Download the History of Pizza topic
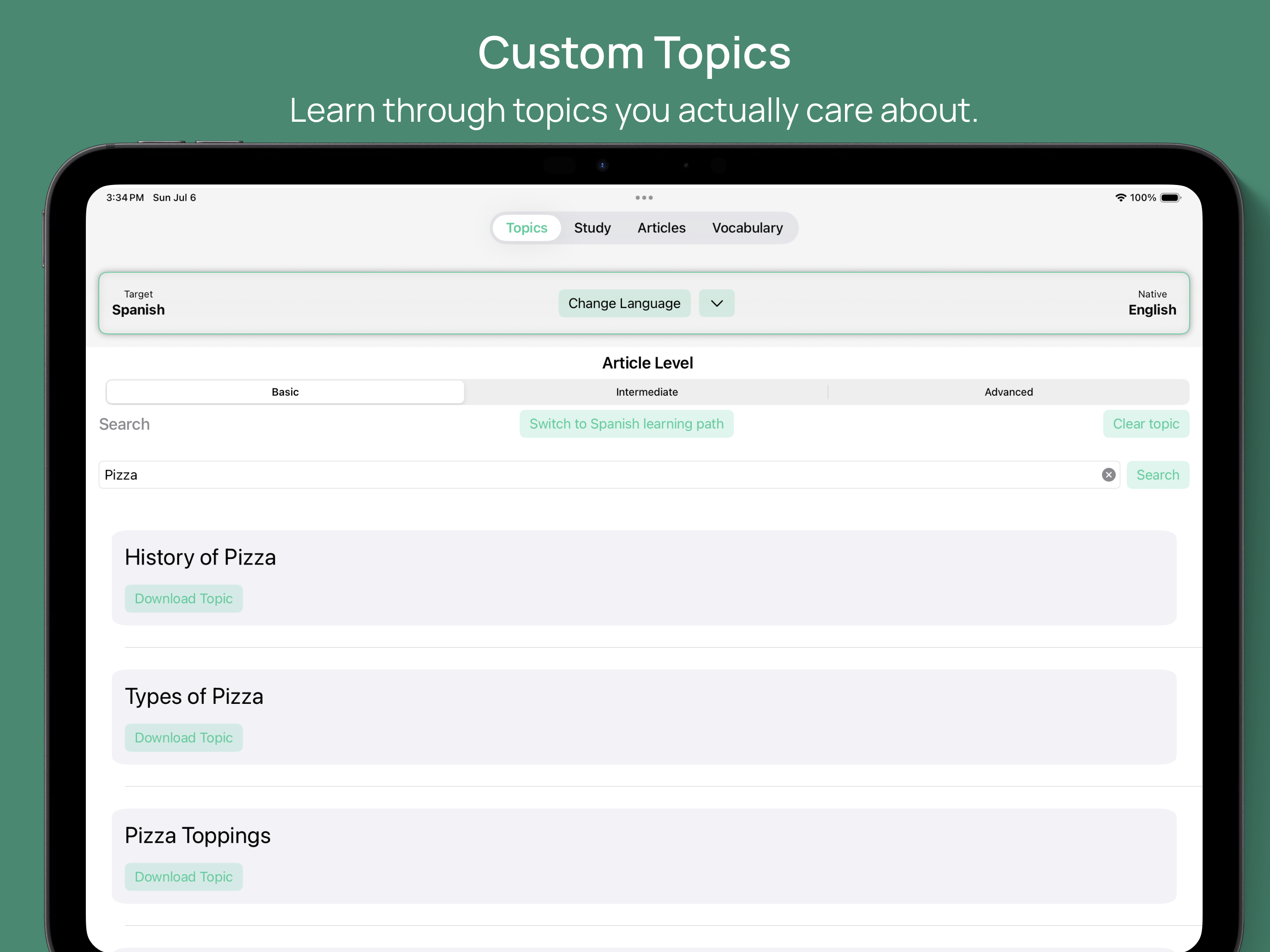 184,599
